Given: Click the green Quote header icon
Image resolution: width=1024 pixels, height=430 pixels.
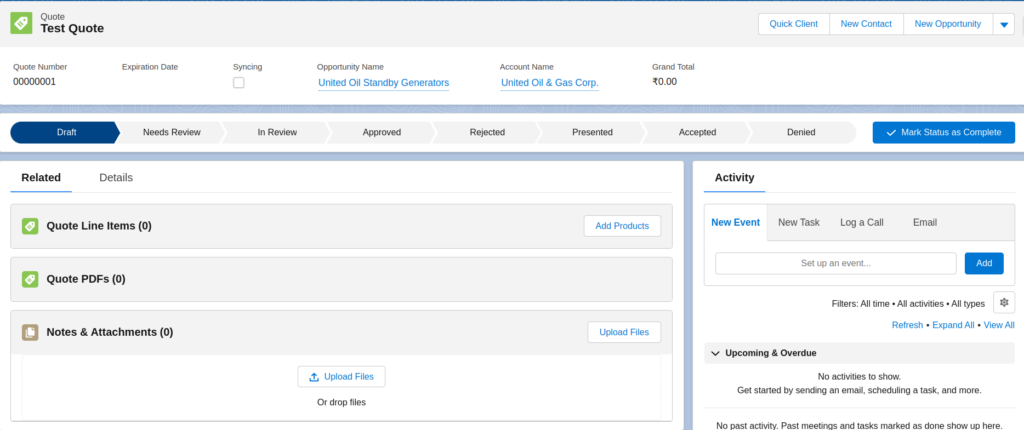Looking at the screenshot, I should [21, 24].
